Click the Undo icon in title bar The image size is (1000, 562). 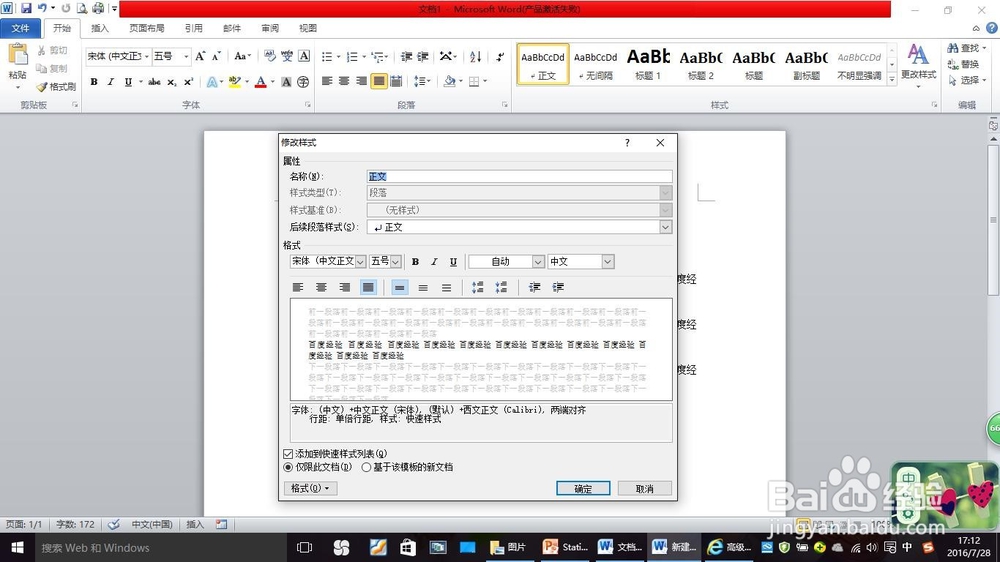click(43, 8)
